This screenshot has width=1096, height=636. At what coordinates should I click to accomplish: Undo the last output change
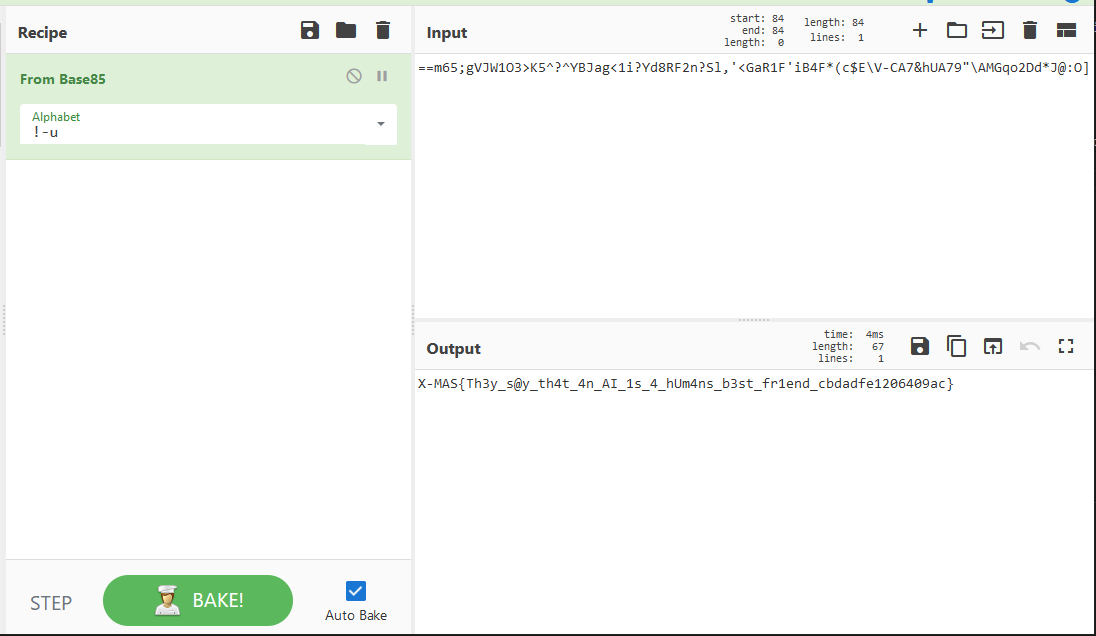click(x=1030, y=346)
